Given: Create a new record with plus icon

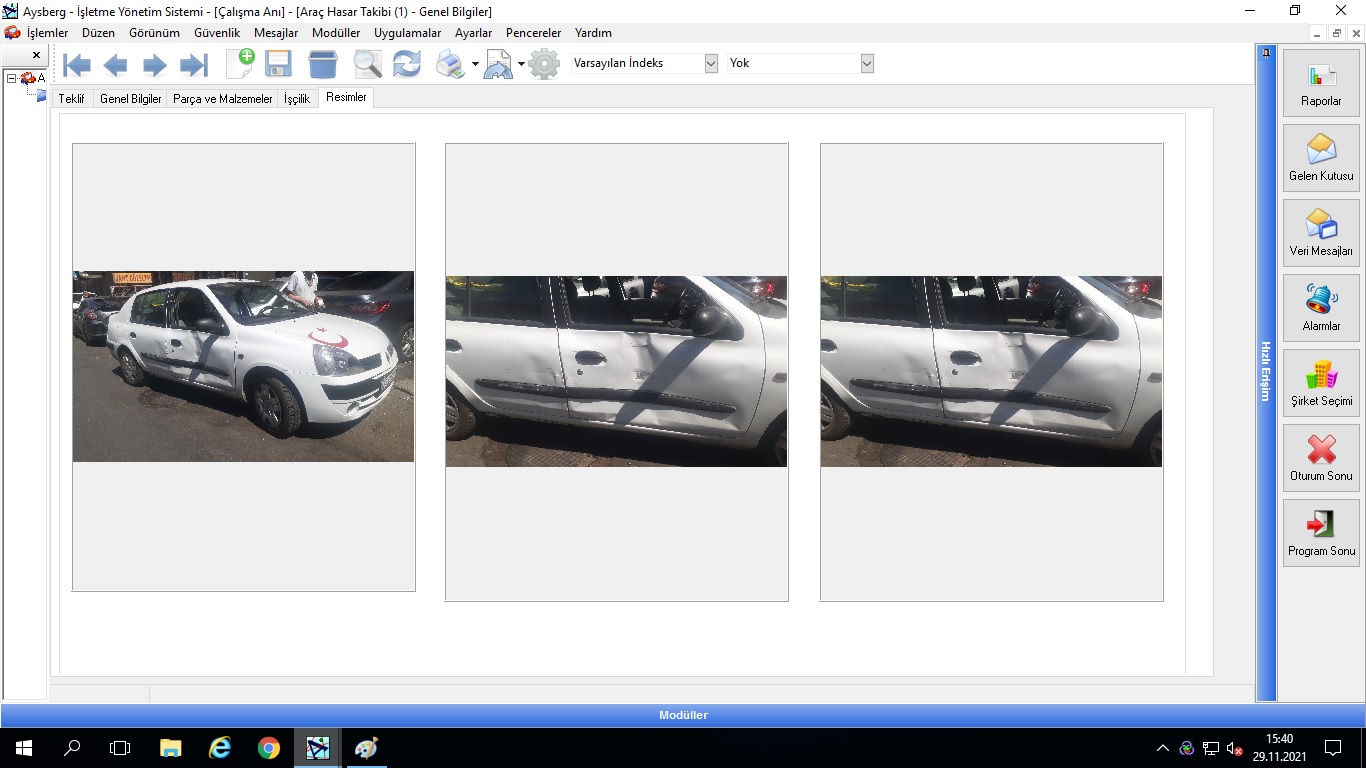Looking at the screenshot, I should click(240, 64).
